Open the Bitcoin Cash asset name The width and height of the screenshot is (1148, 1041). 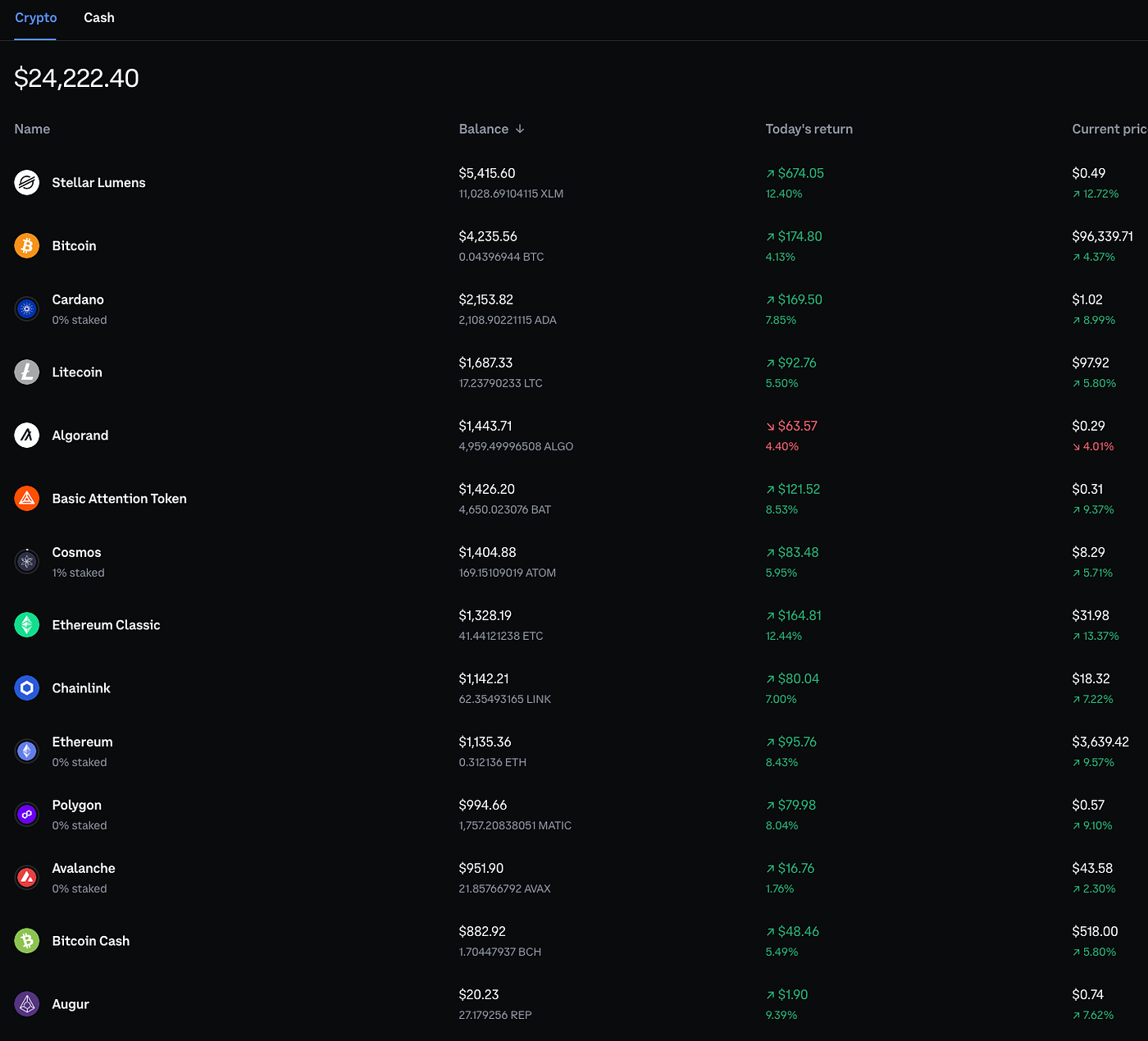[90, 940]
